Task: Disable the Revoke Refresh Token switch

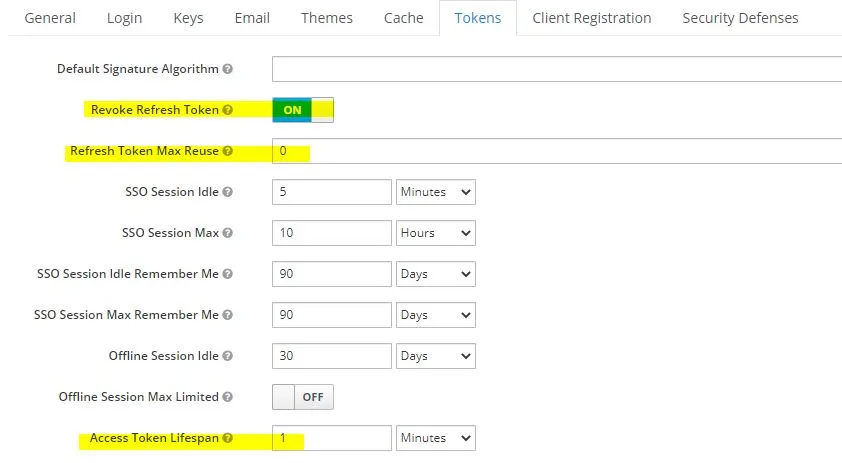Action: tap(303, 110)
